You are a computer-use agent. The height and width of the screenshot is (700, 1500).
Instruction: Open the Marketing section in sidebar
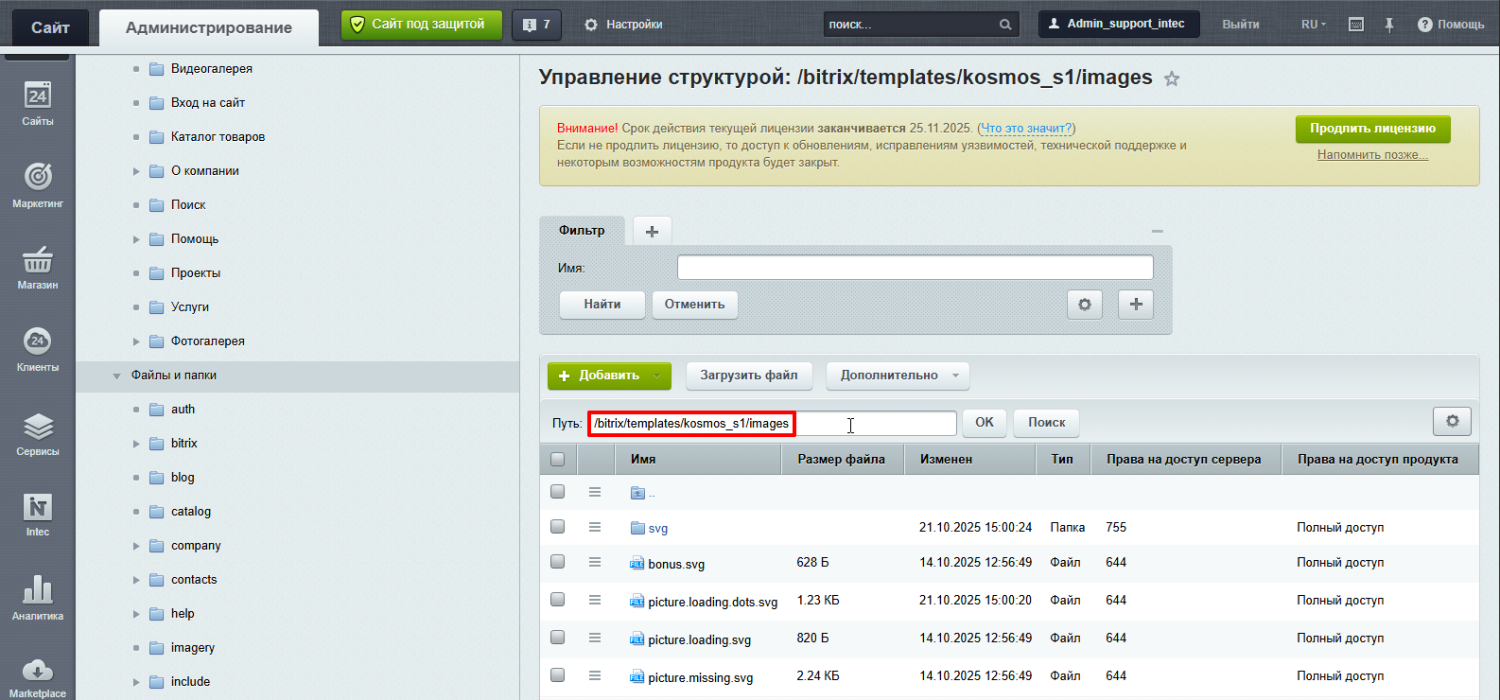pyautogui.click(x=37, y=185)
